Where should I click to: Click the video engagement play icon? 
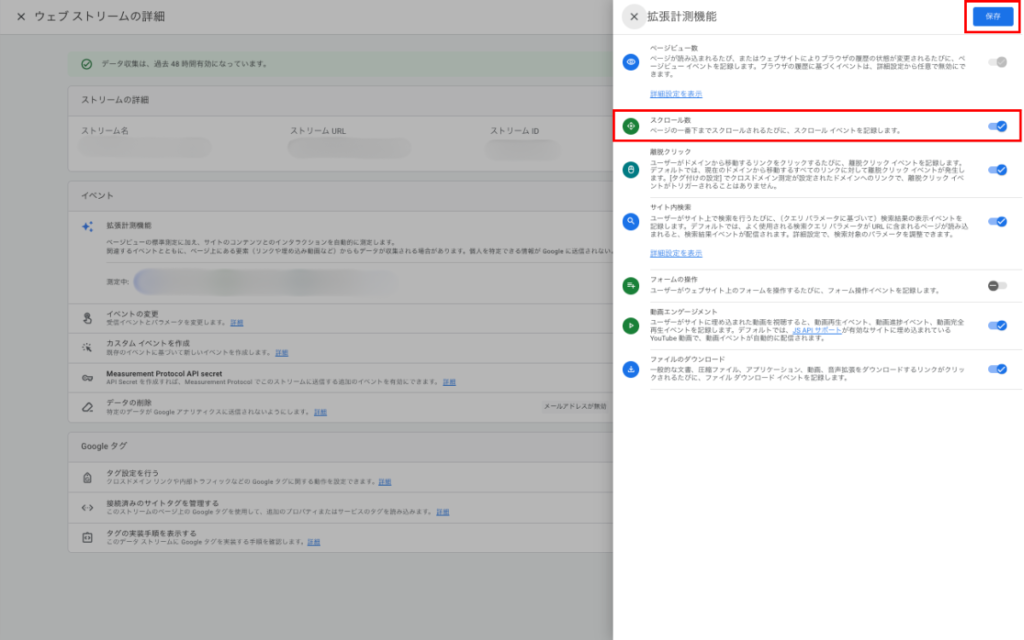631,325
